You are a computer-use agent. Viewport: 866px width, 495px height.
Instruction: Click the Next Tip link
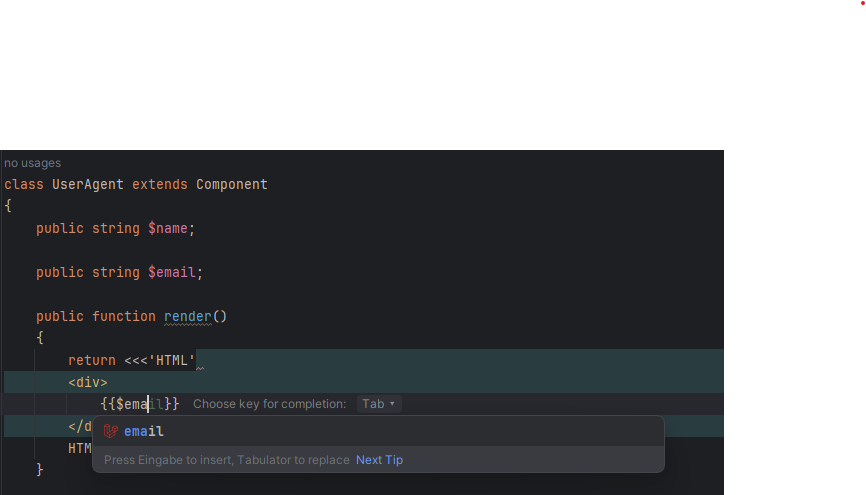[379, 460]
